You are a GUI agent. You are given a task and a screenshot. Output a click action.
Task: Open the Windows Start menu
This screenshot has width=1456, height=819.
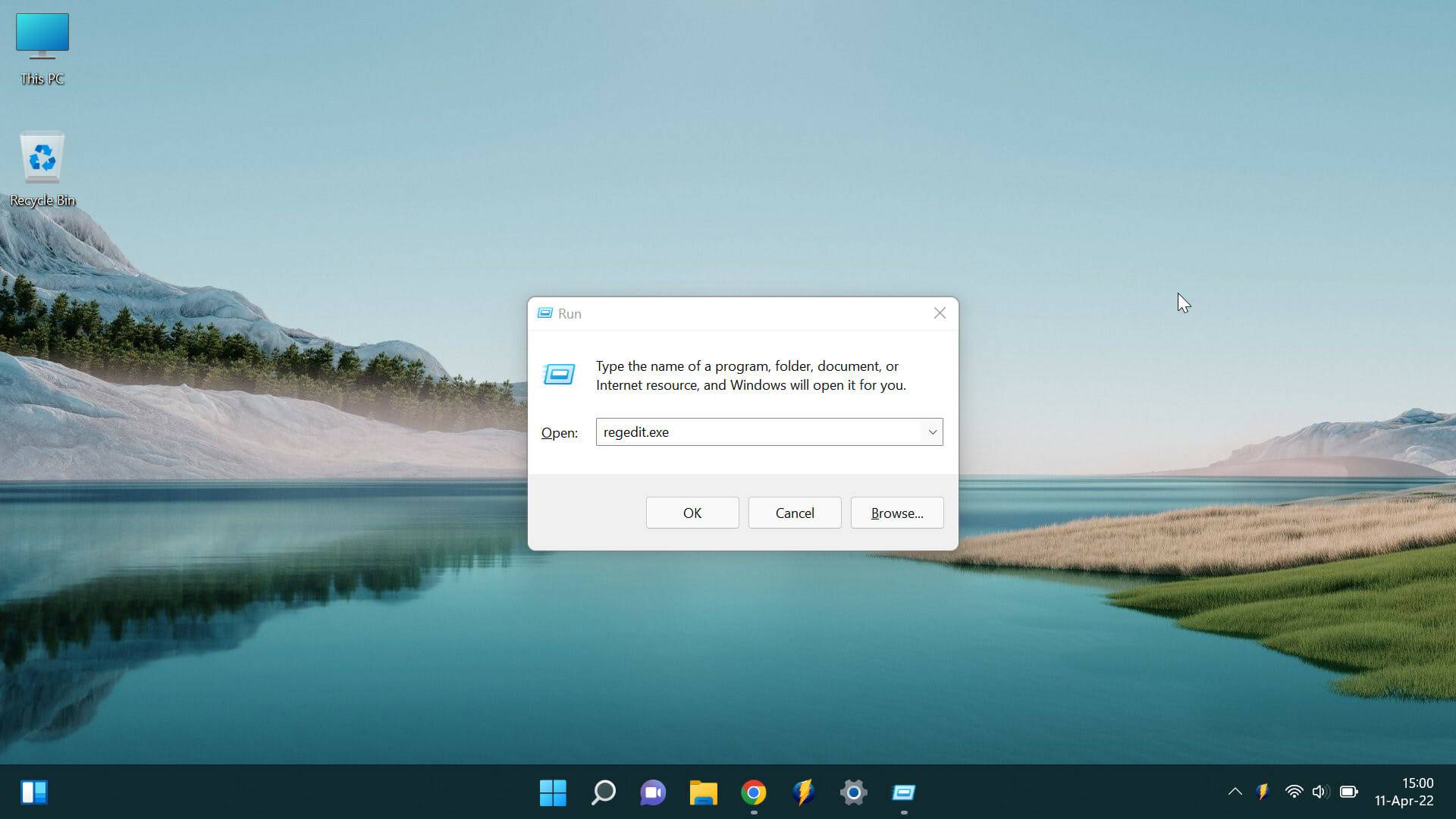pos(553,792)
